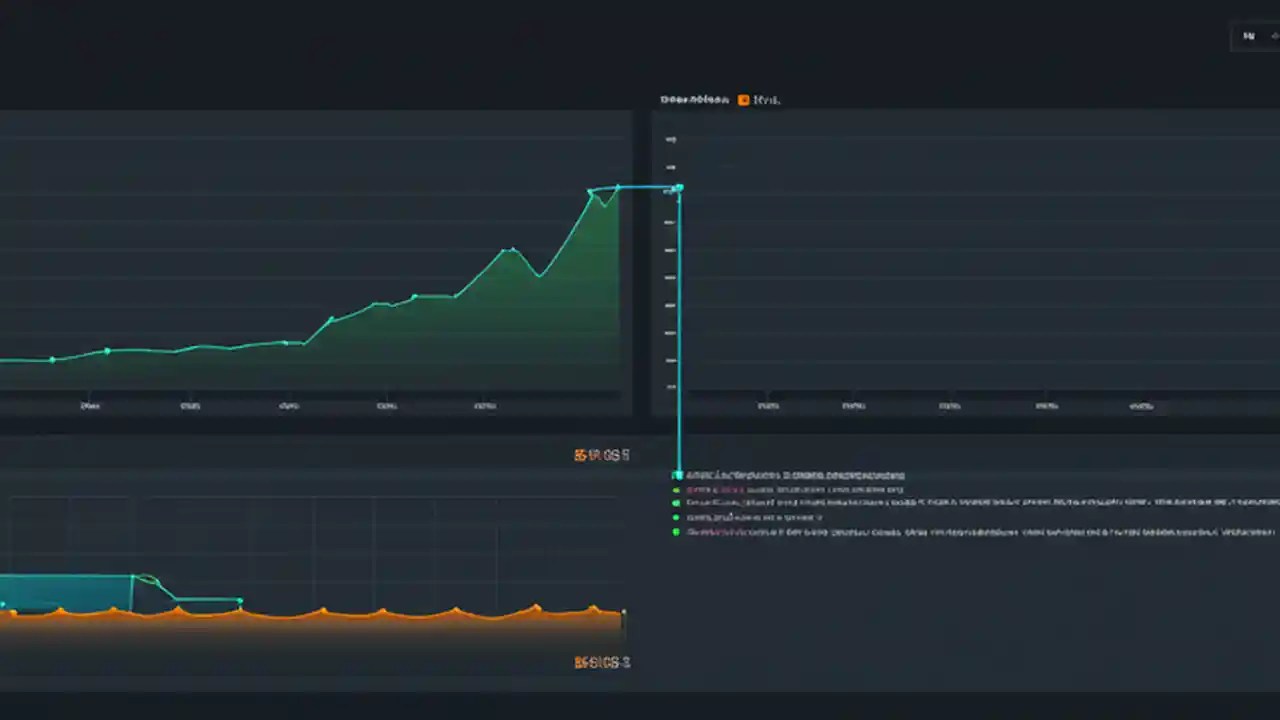
Task: Click the bright green icon on the last legend line
Action: pyautogui.click(x=677, y=531)
